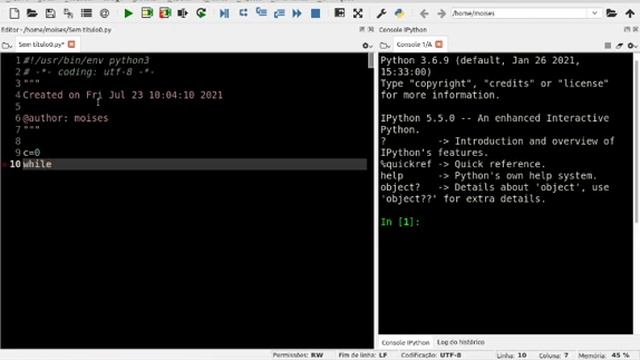The height and width of the screenshot is (360, 640).
Task: Click the 'Linha: 10' status entry
Action: (x=511, y=356)
